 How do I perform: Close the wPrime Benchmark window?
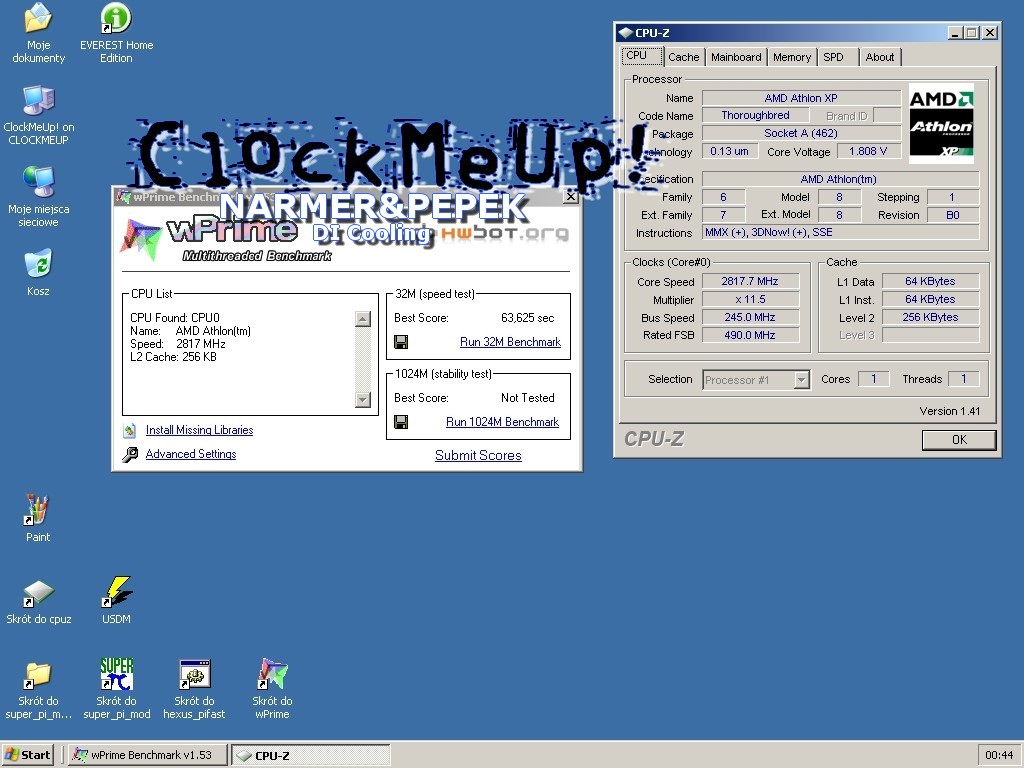pyautogui.click(x=571, y=197)
